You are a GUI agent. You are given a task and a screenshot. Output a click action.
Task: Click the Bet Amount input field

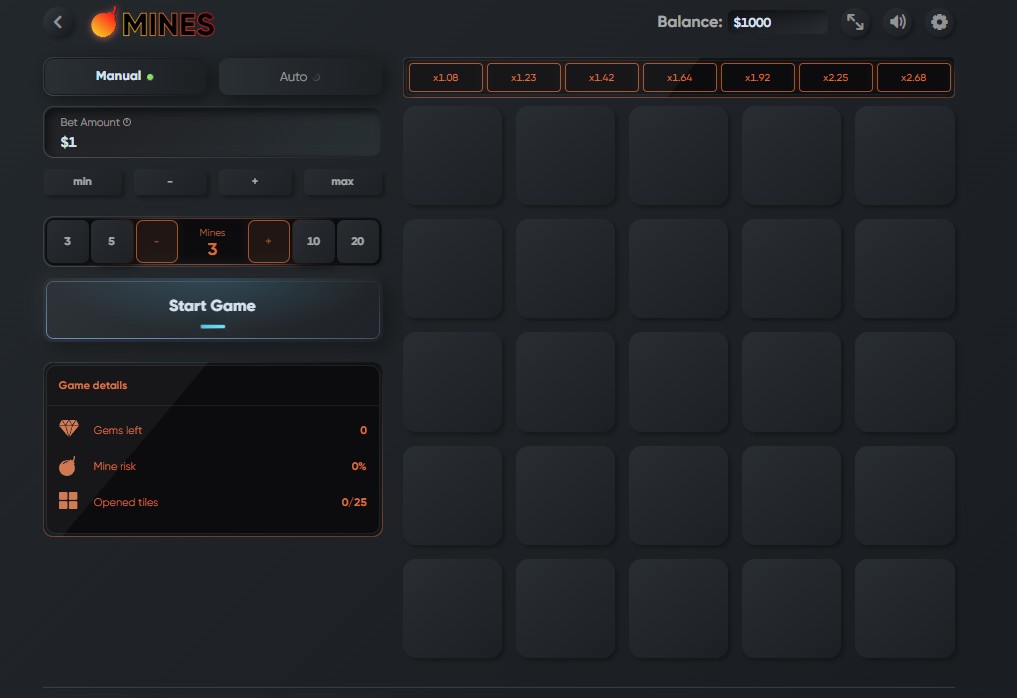[x=212, y=140]
